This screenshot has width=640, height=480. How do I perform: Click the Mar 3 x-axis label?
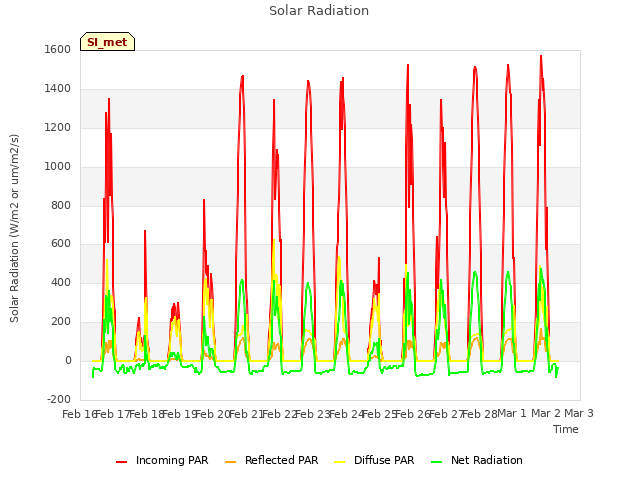point(579,414)
